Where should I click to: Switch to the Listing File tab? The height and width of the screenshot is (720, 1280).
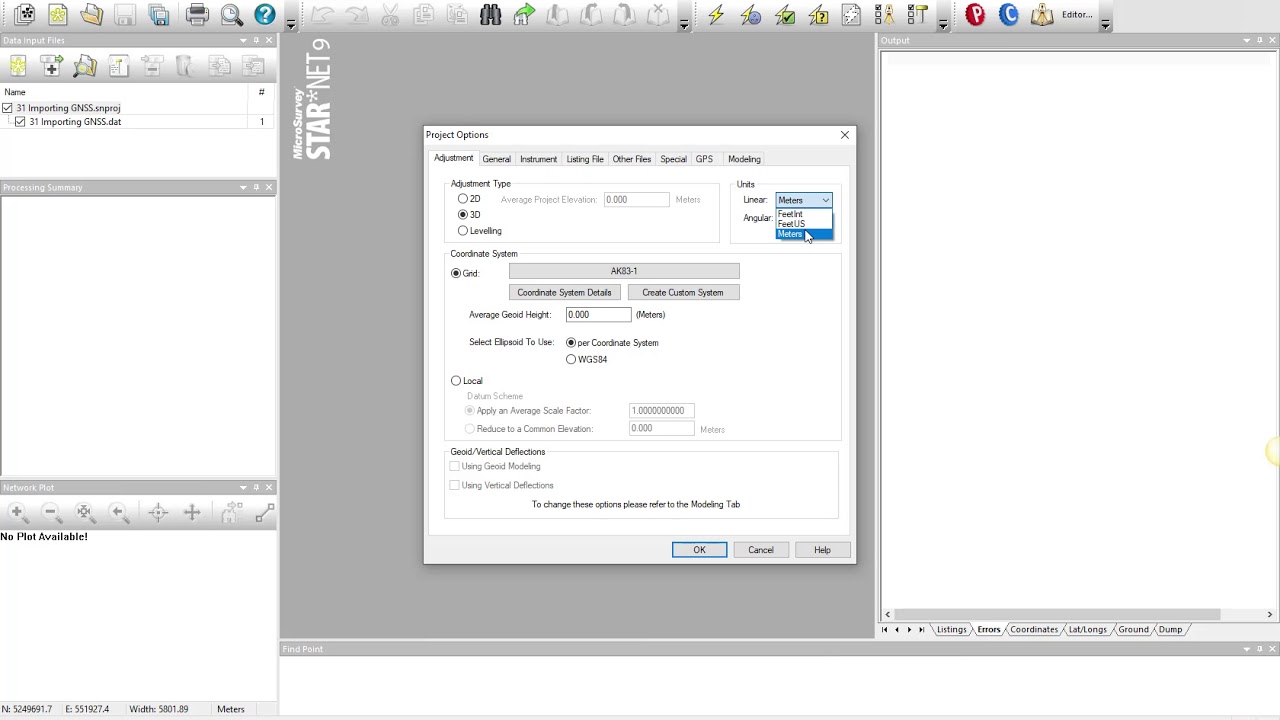[585, 159]
